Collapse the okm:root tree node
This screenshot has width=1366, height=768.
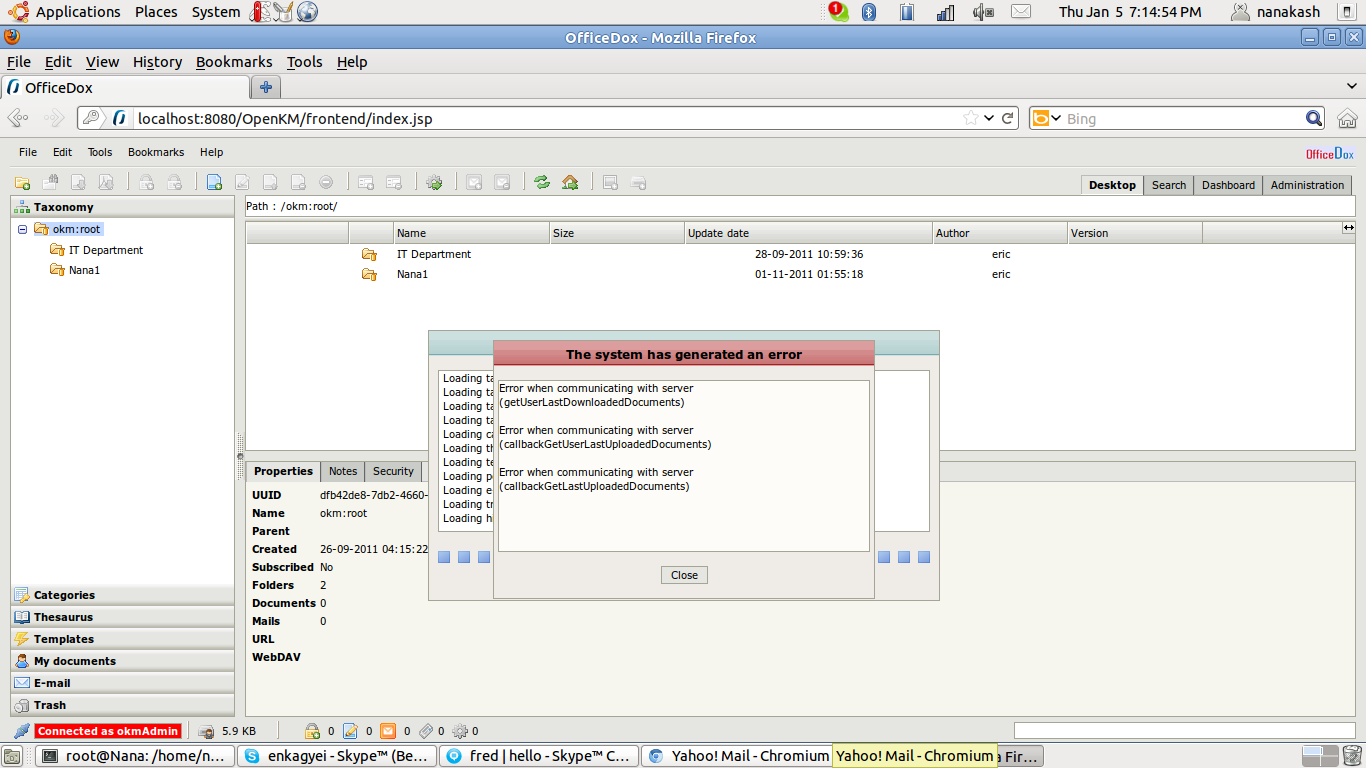(23, 230)
